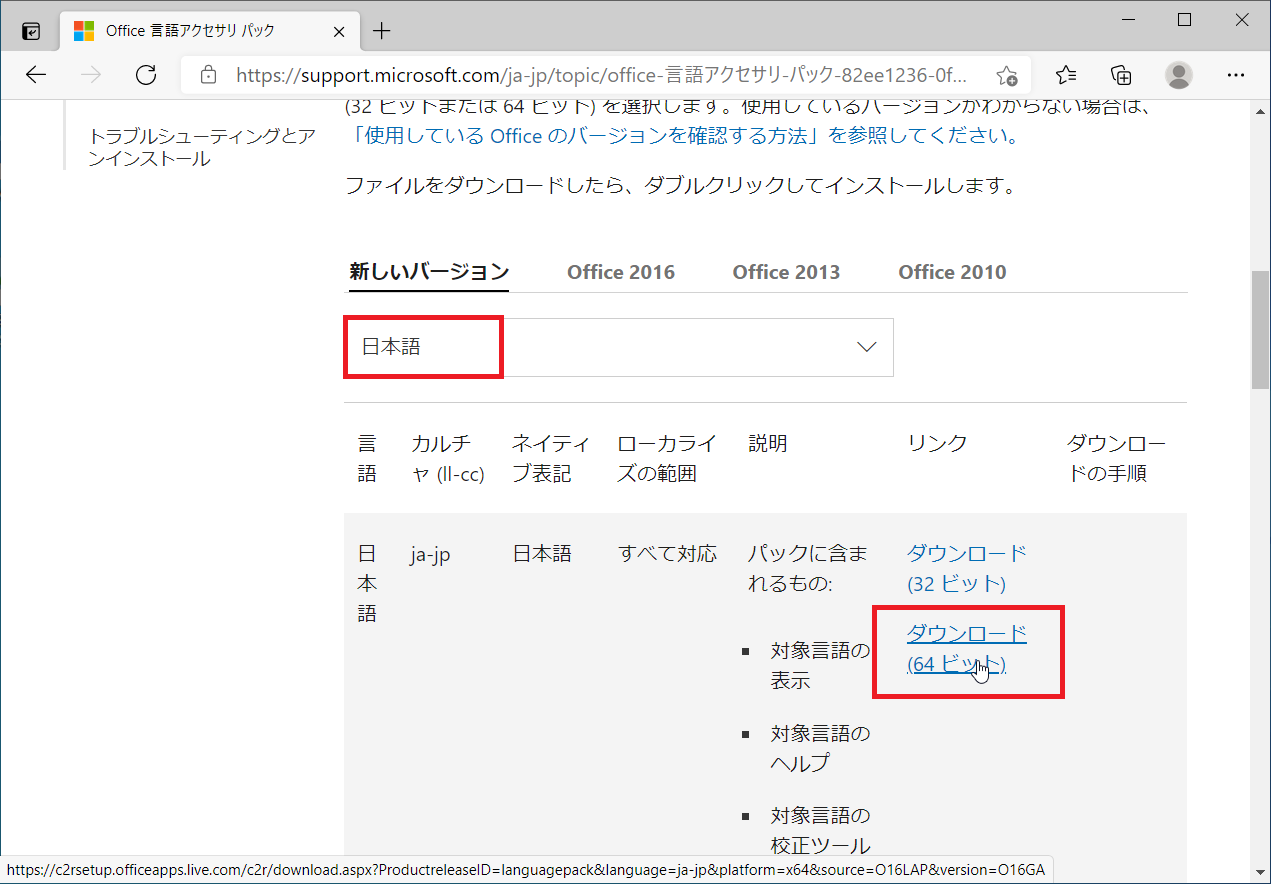Open トラブルシューティングとアンインストール in the sidebar

pos(202,147)
